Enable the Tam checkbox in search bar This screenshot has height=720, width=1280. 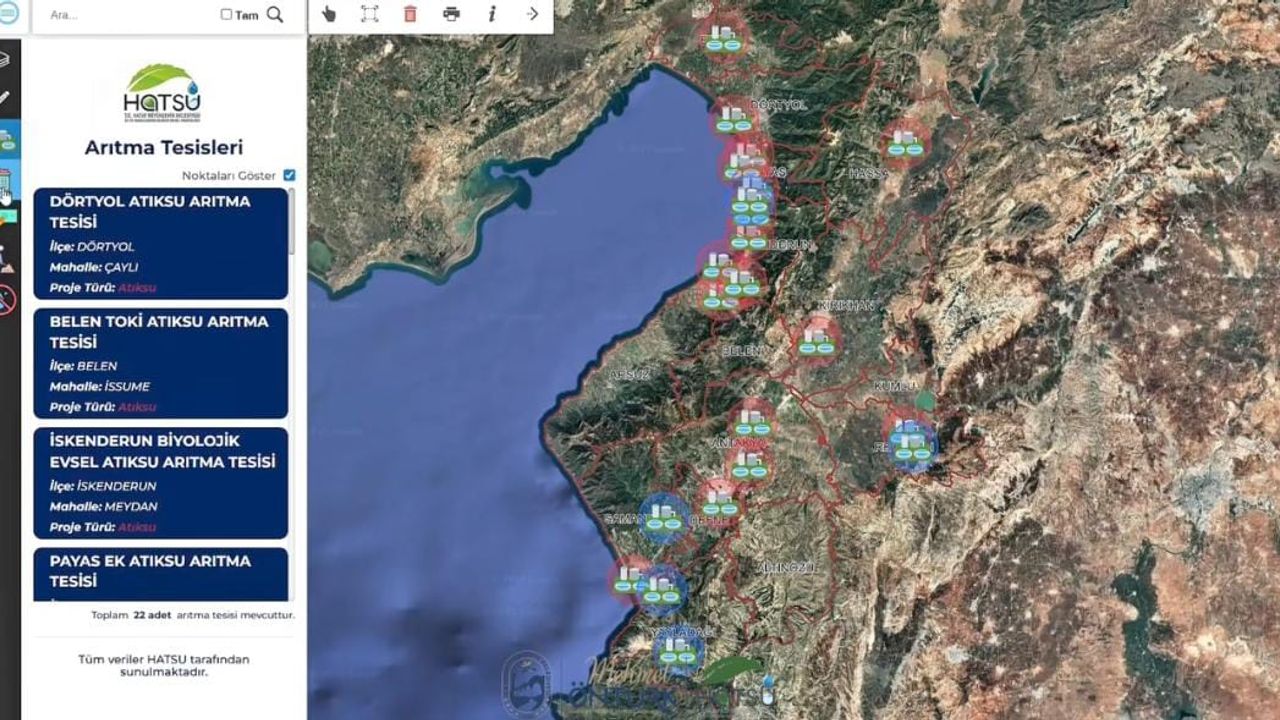point(226,15)
